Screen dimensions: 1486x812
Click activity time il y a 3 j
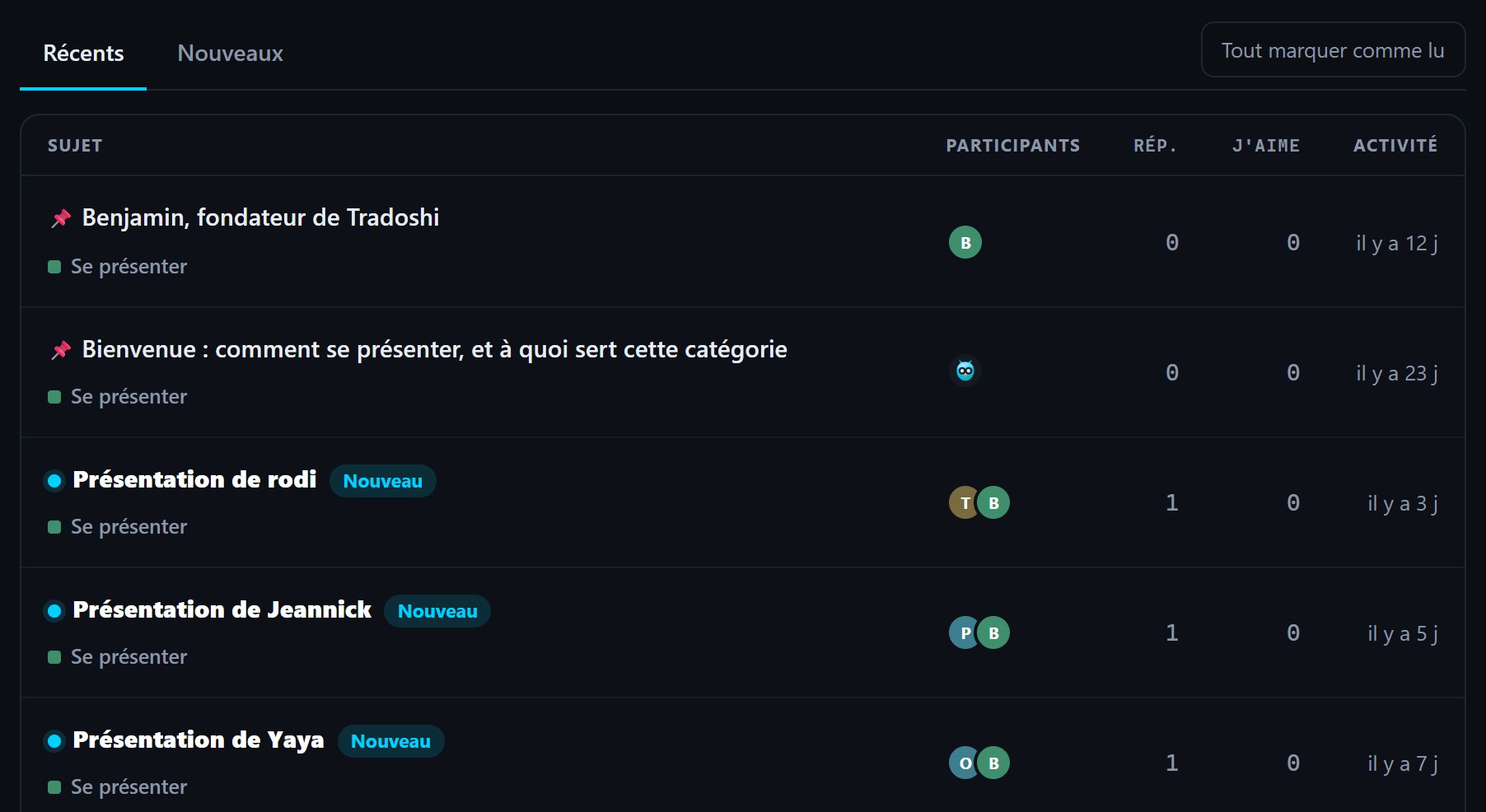coord(1403,504)
